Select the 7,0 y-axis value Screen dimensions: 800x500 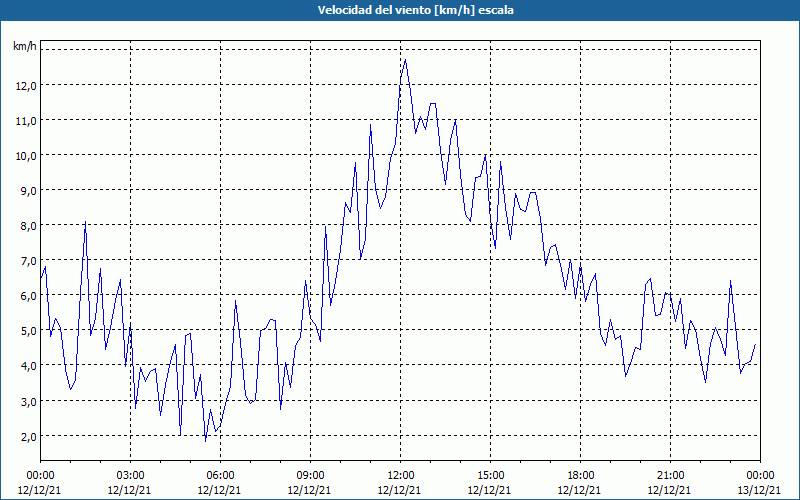28,261
